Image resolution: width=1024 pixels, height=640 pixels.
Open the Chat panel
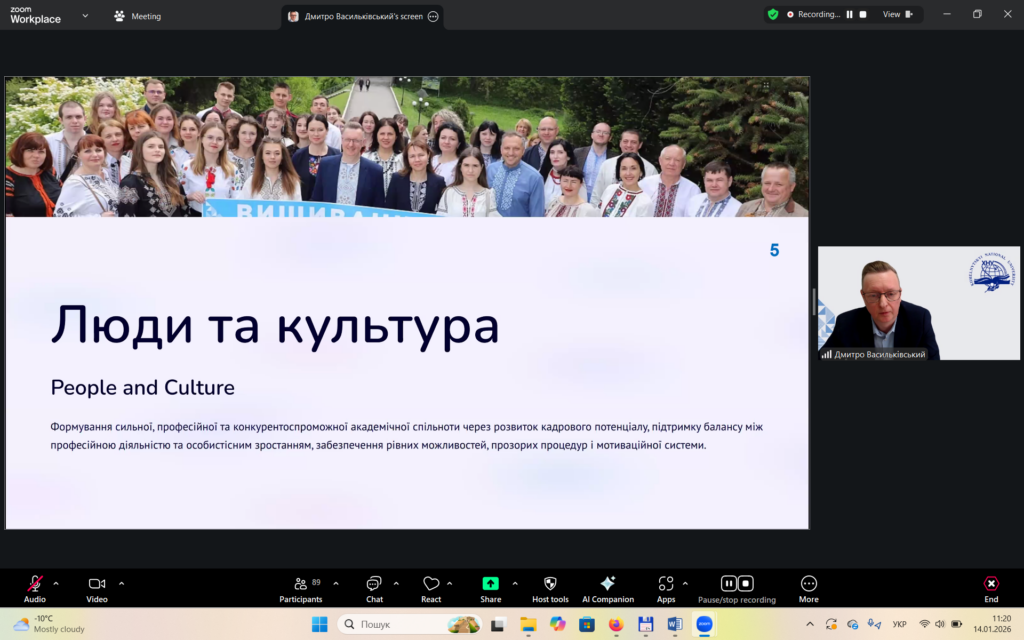pos(374,584)
